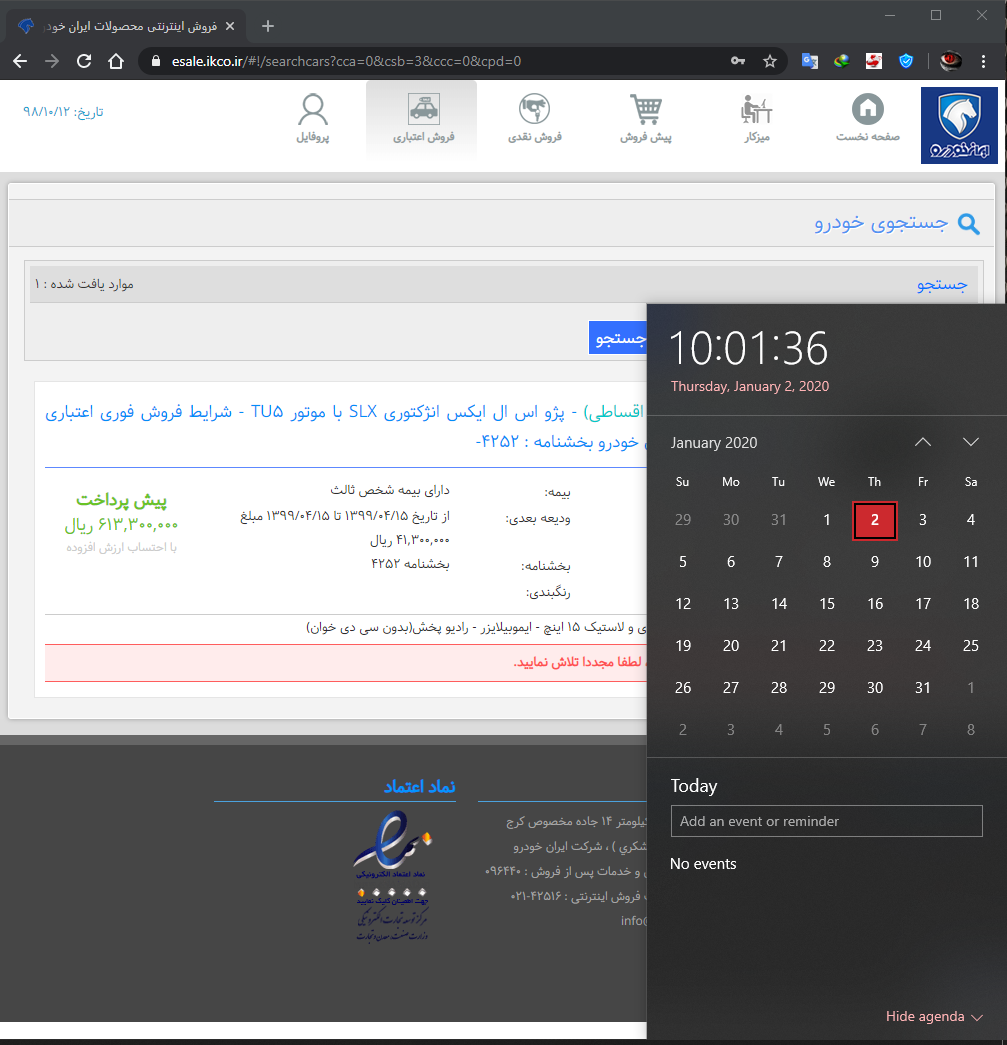Click the نماد اعتماد electronic trust badge
1007x1045 pixels.
(x=393, y=874)
